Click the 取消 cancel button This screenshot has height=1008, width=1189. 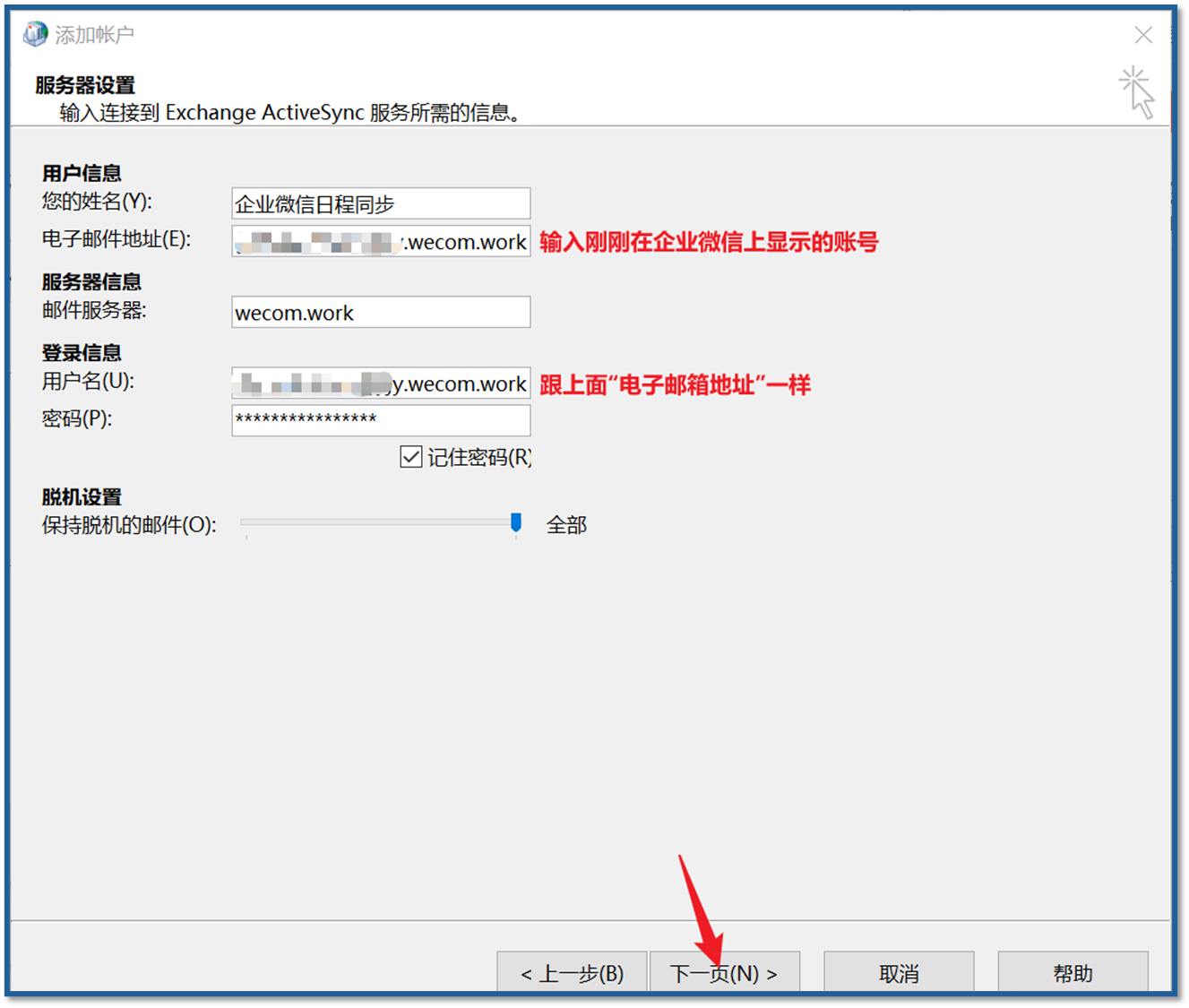[x=899, y=972]
